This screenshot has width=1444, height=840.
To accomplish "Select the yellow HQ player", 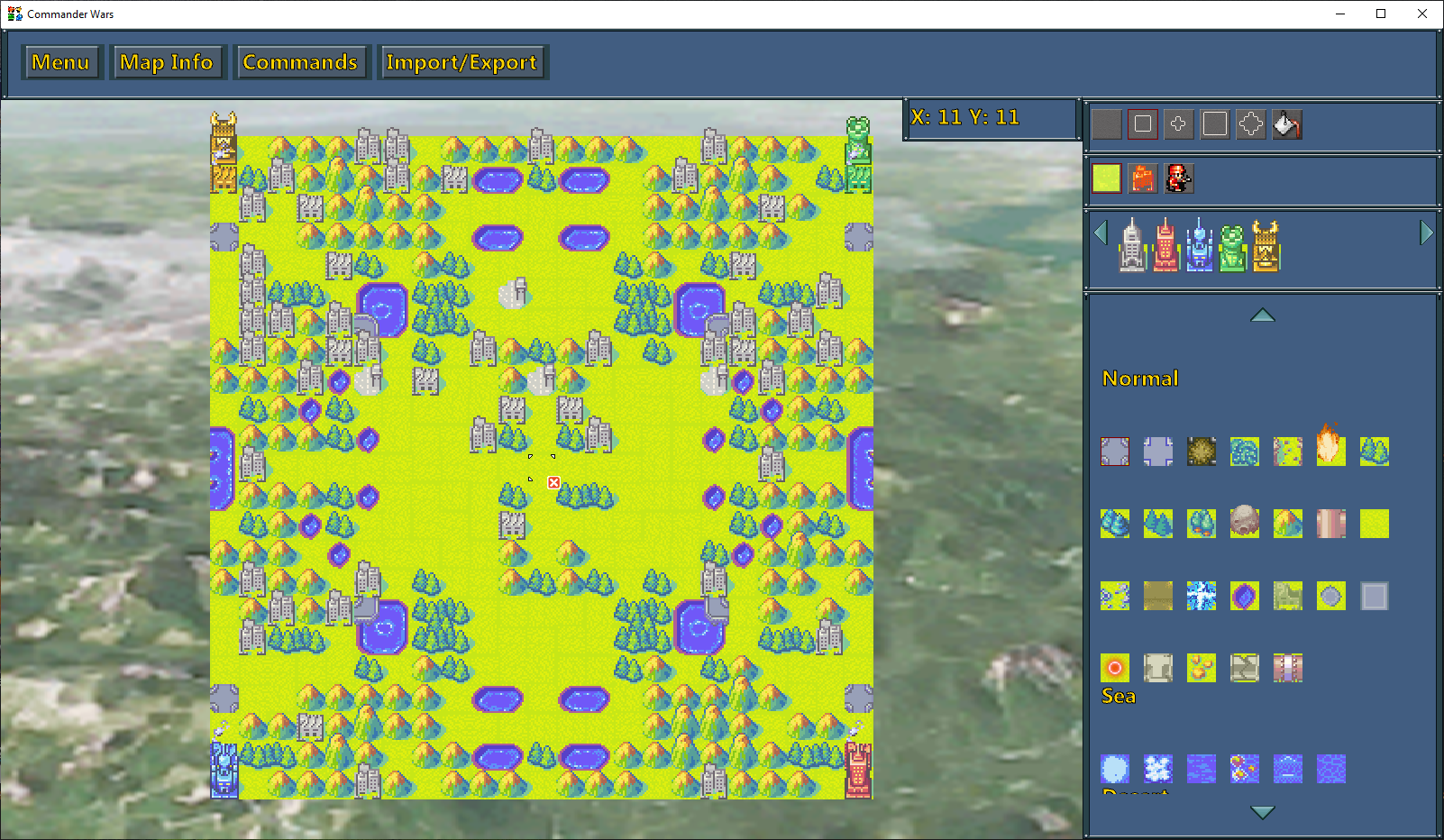I will [x=1266, y=245].
